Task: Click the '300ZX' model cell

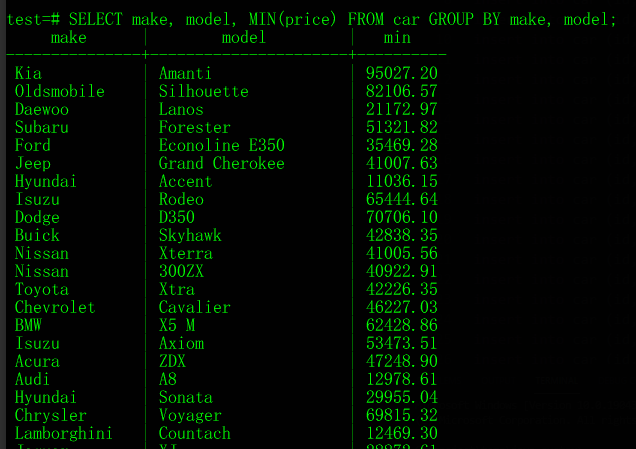Action: 181,271
